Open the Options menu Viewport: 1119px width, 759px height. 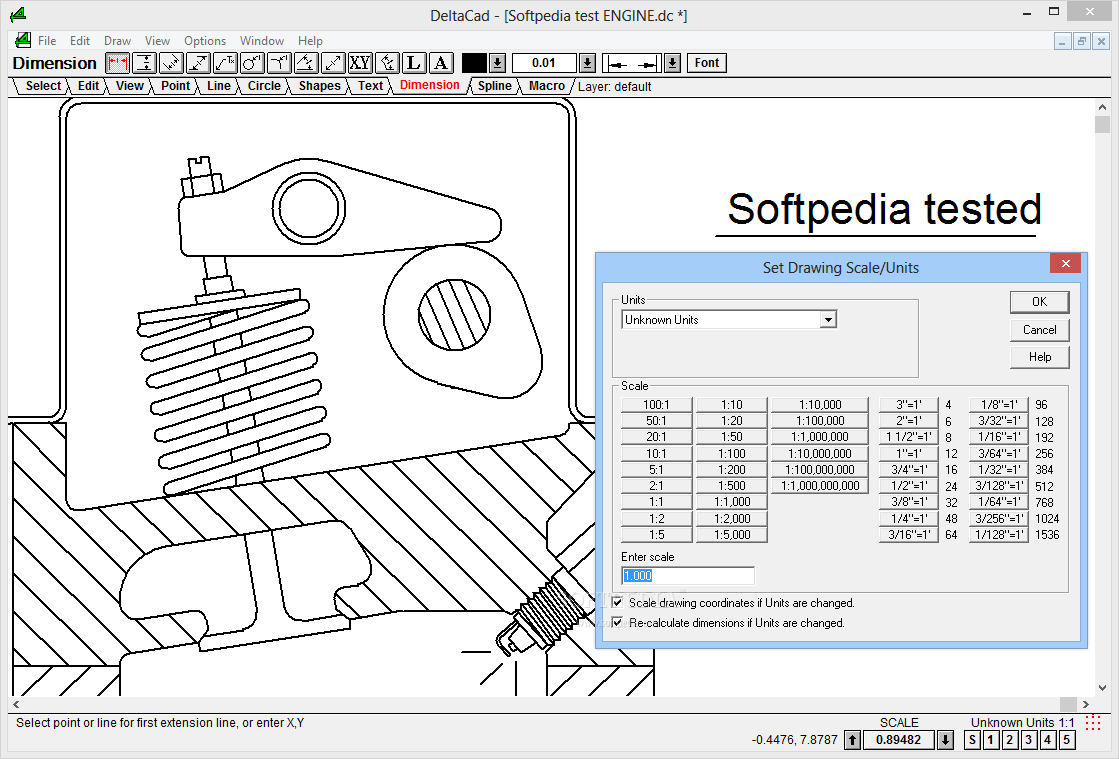pos(205,41)
